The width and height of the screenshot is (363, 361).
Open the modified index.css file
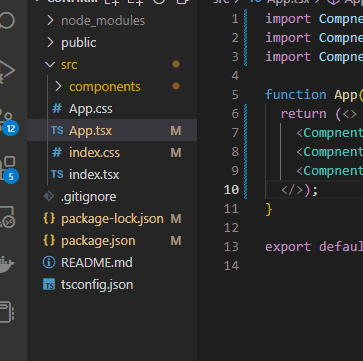tap(94, 153)
